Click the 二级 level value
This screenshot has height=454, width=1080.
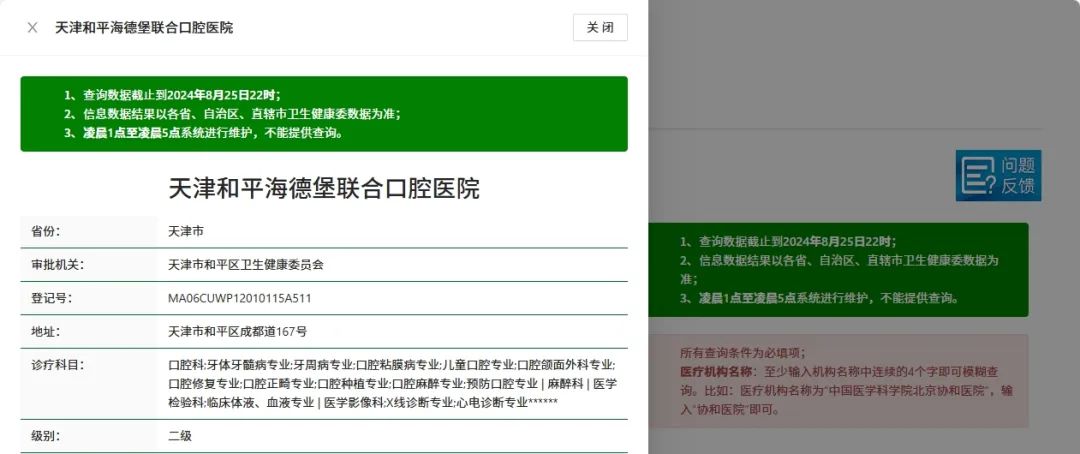click(x=180, y=436)
